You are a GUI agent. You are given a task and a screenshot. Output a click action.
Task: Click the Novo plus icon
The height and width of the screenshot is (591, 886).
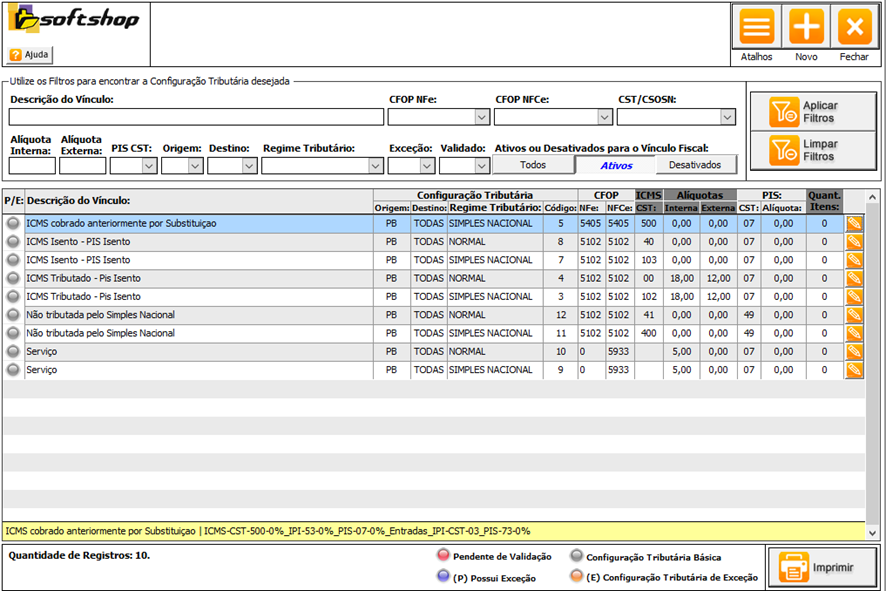pyautogui.click(x=806, y=27)
